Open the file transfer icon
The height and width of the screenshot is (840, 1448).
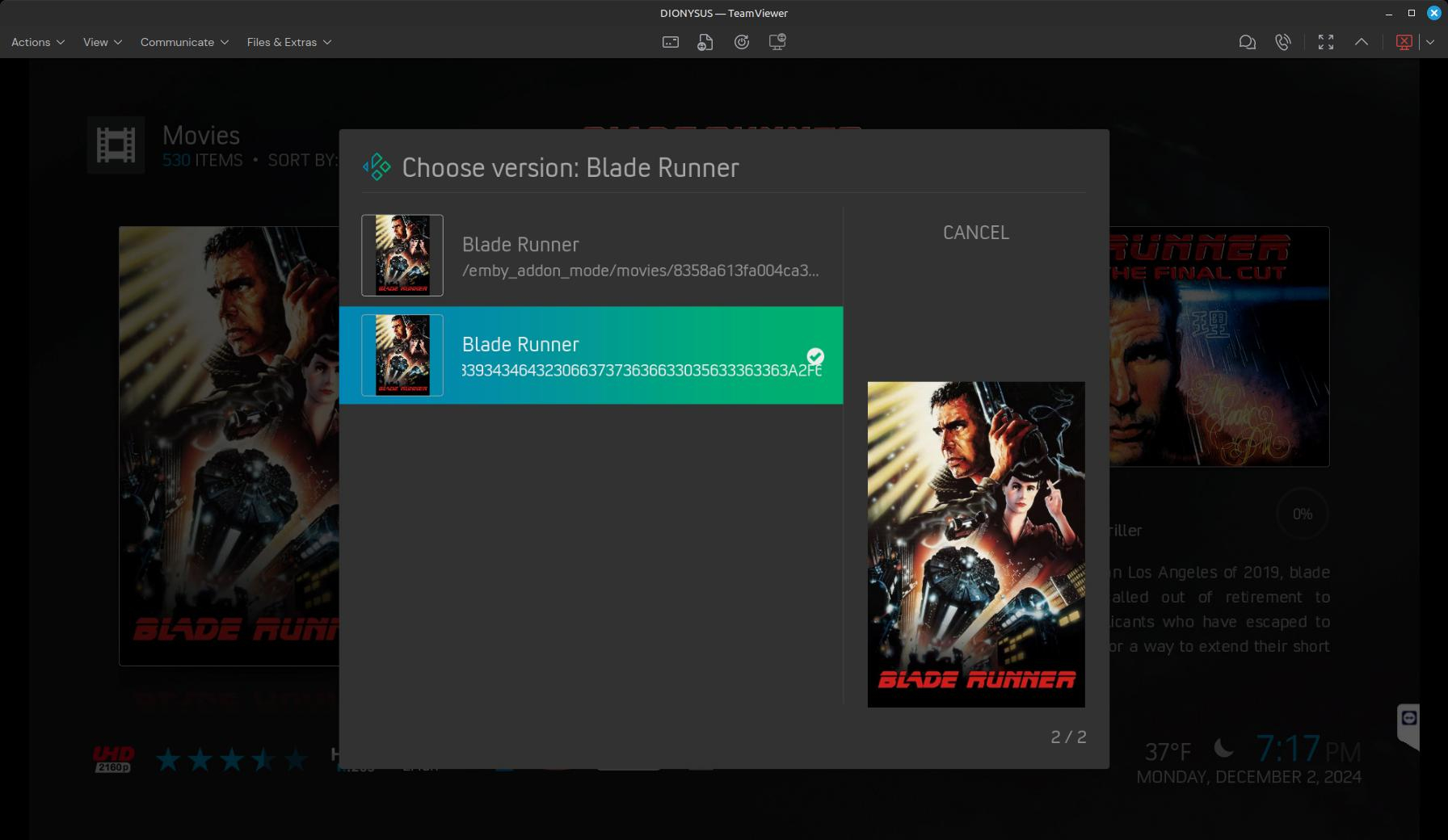(x=705, y=42)
